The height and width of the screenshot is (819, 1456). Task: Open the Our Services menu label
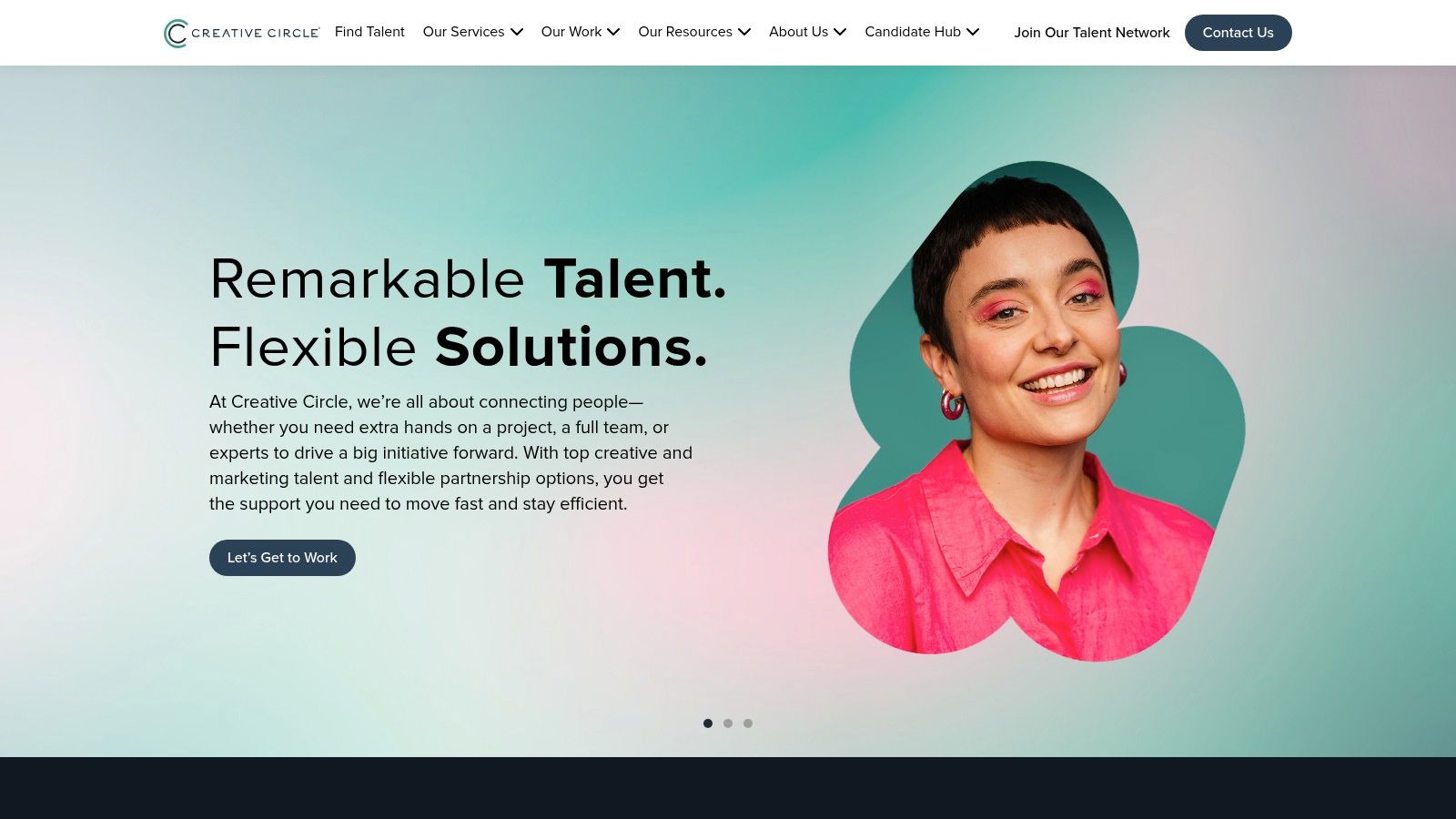(463, 32)
